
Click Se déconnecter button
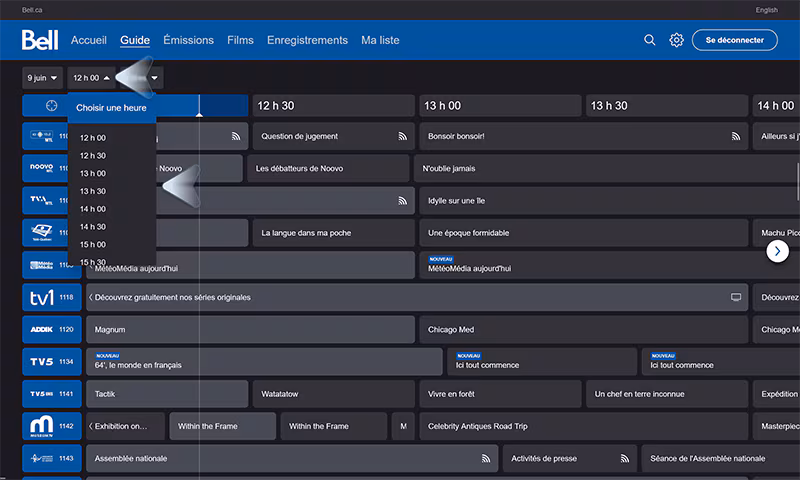click(735, 40)
